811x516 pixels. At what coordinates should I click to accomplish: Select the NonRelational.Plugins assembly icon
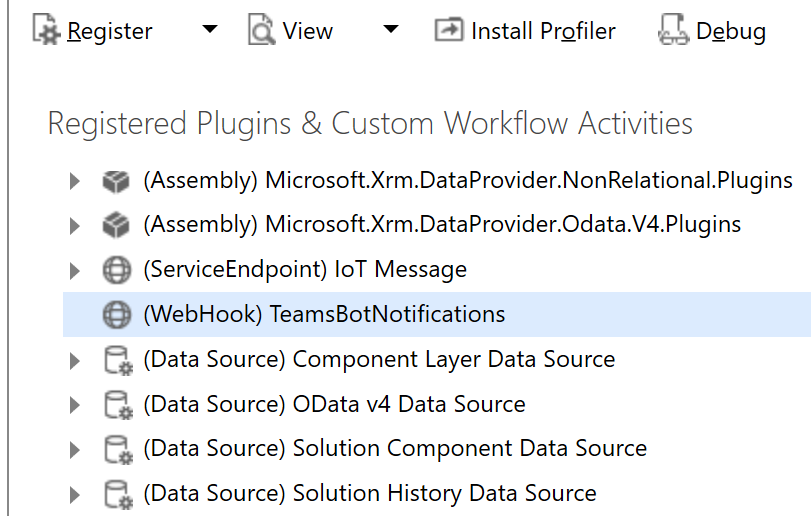(117, 182)
